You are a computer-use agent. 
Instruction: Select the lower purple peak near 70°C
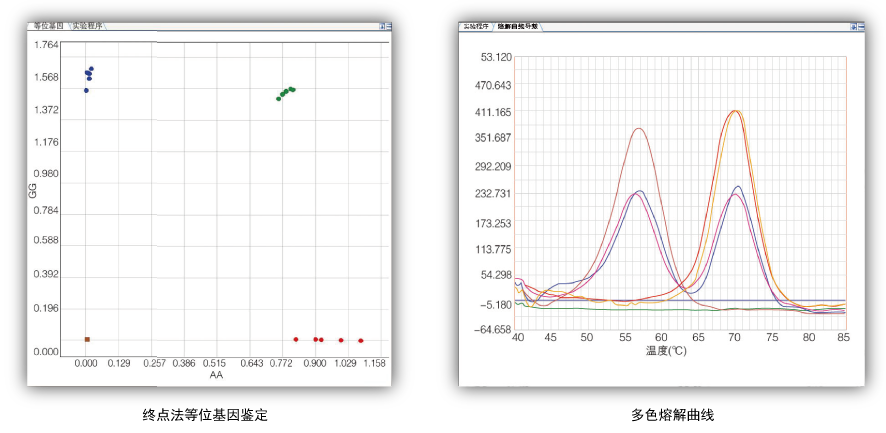click(735, 195)
